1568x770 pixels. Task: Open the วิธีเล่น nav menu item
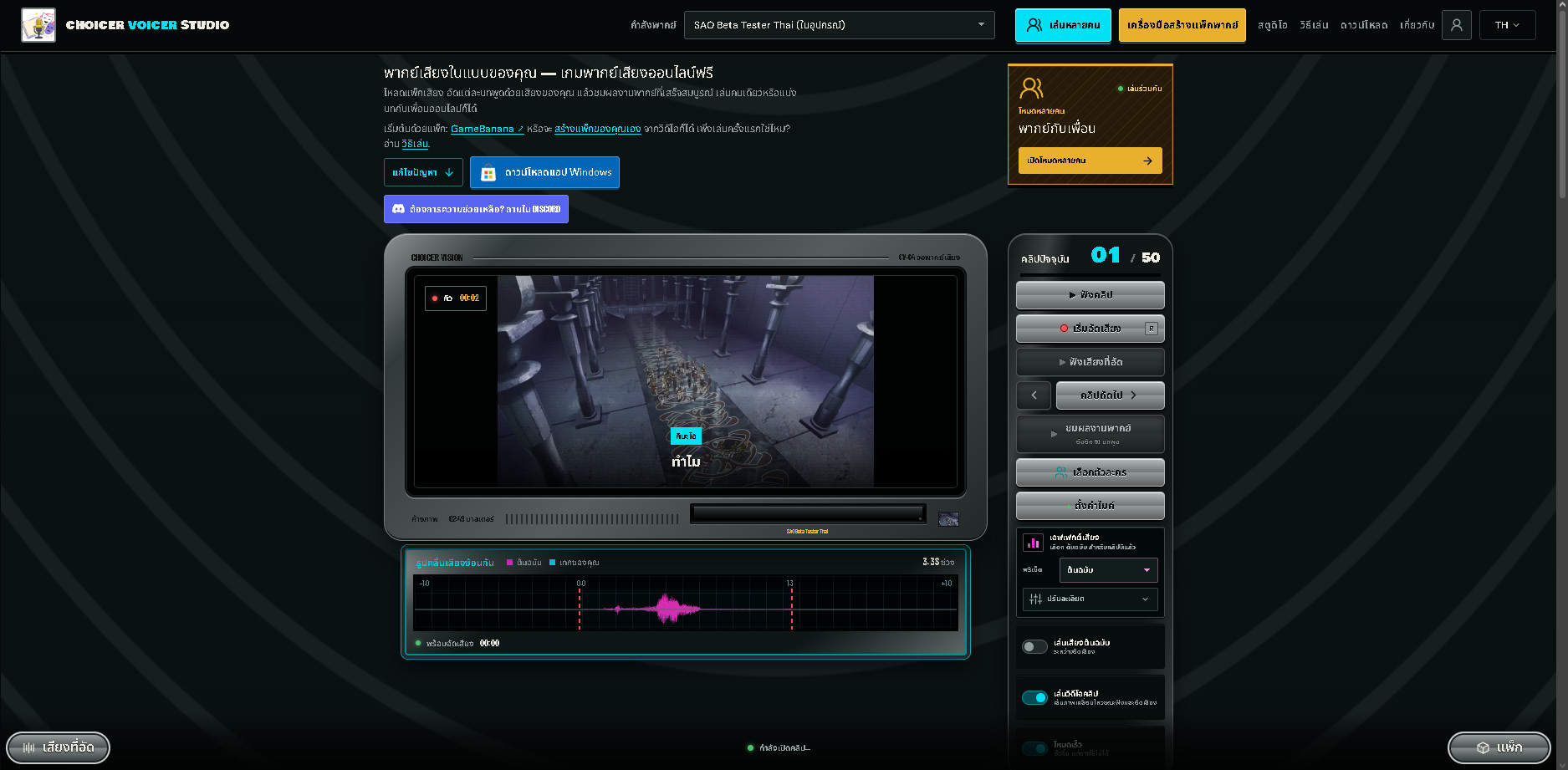click(x=1314, y=25)
